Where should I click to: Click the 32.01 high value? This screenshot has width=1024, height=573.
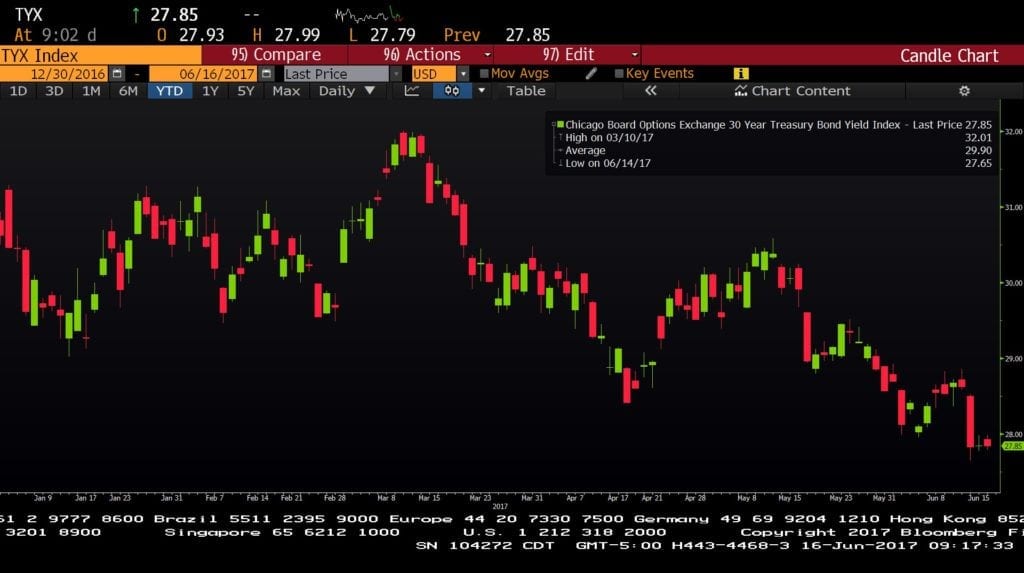(x=978, y=137)
